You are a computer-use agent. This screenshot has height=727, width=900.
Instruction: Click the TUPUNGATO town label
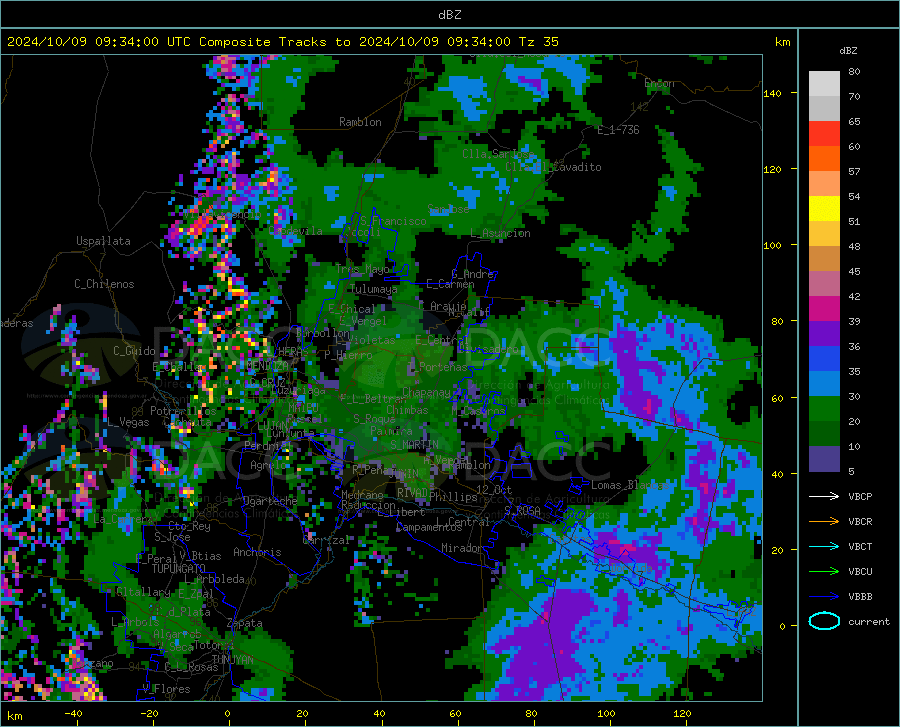tap(179, 569)
